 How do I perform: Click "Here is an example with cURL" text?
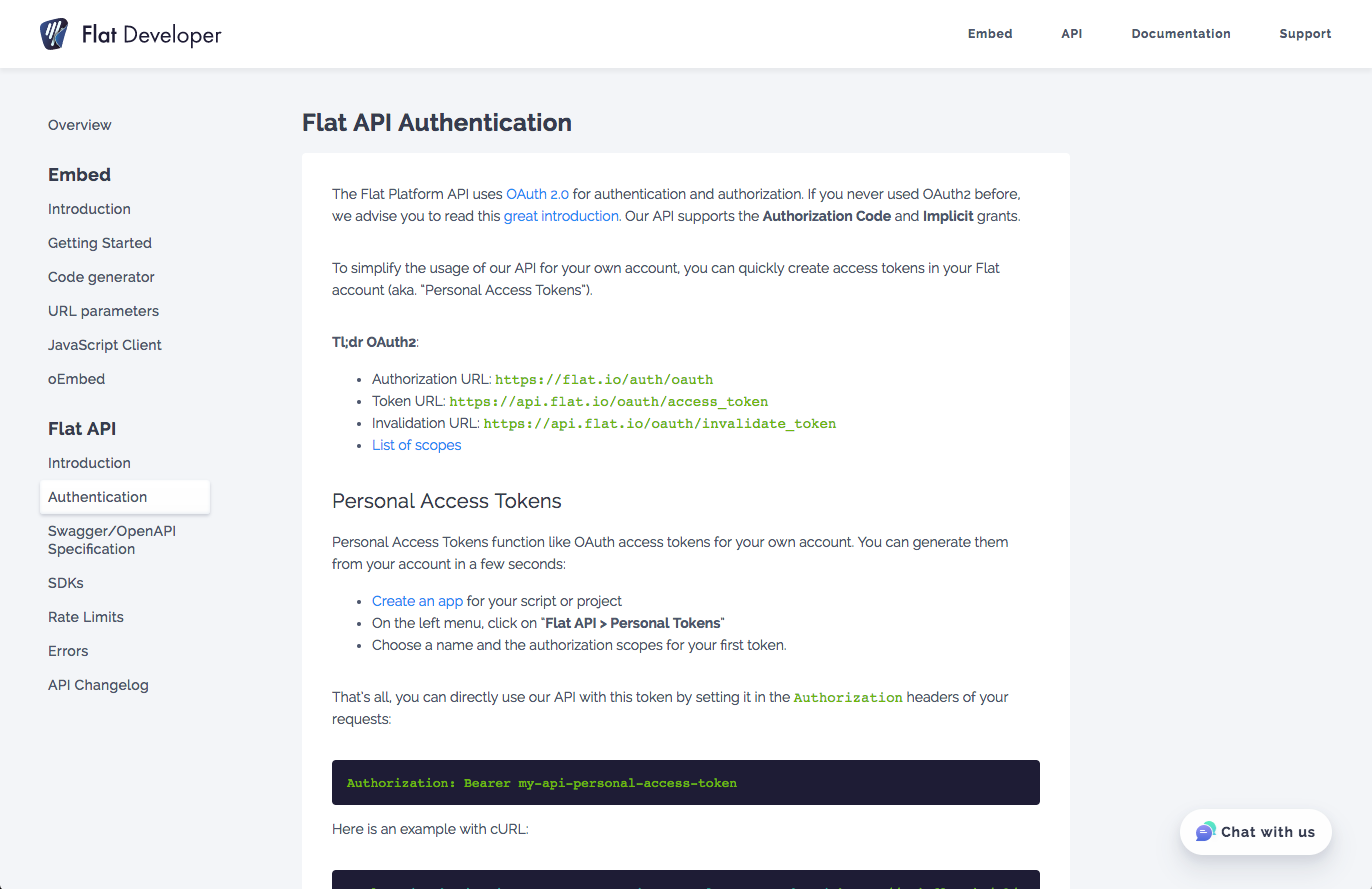point(430,830)
